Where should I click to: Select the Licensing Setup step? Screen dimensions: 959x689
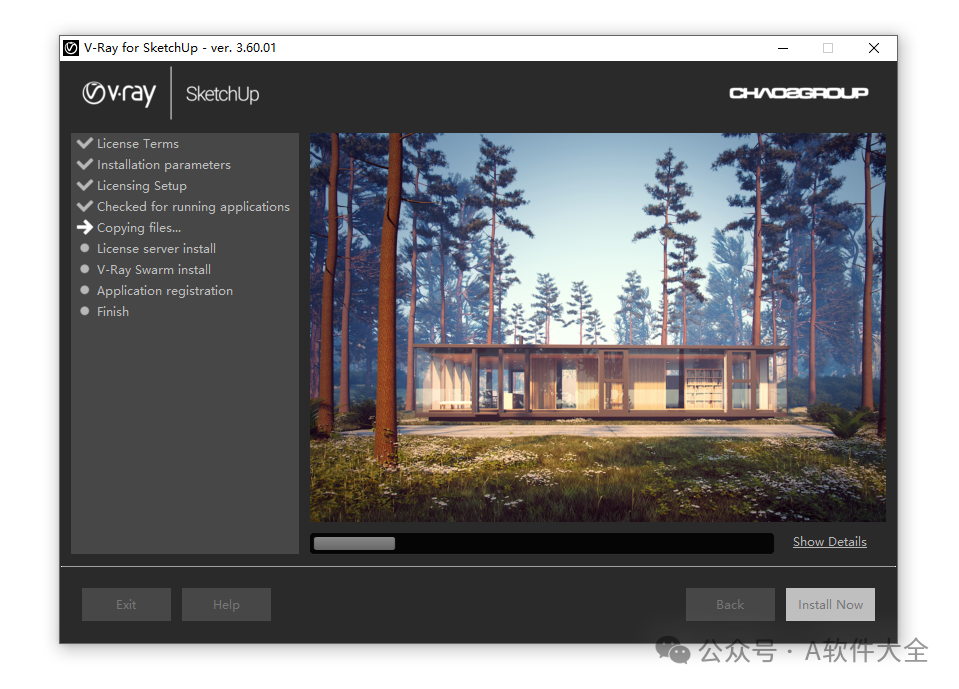tap(142, 186)
